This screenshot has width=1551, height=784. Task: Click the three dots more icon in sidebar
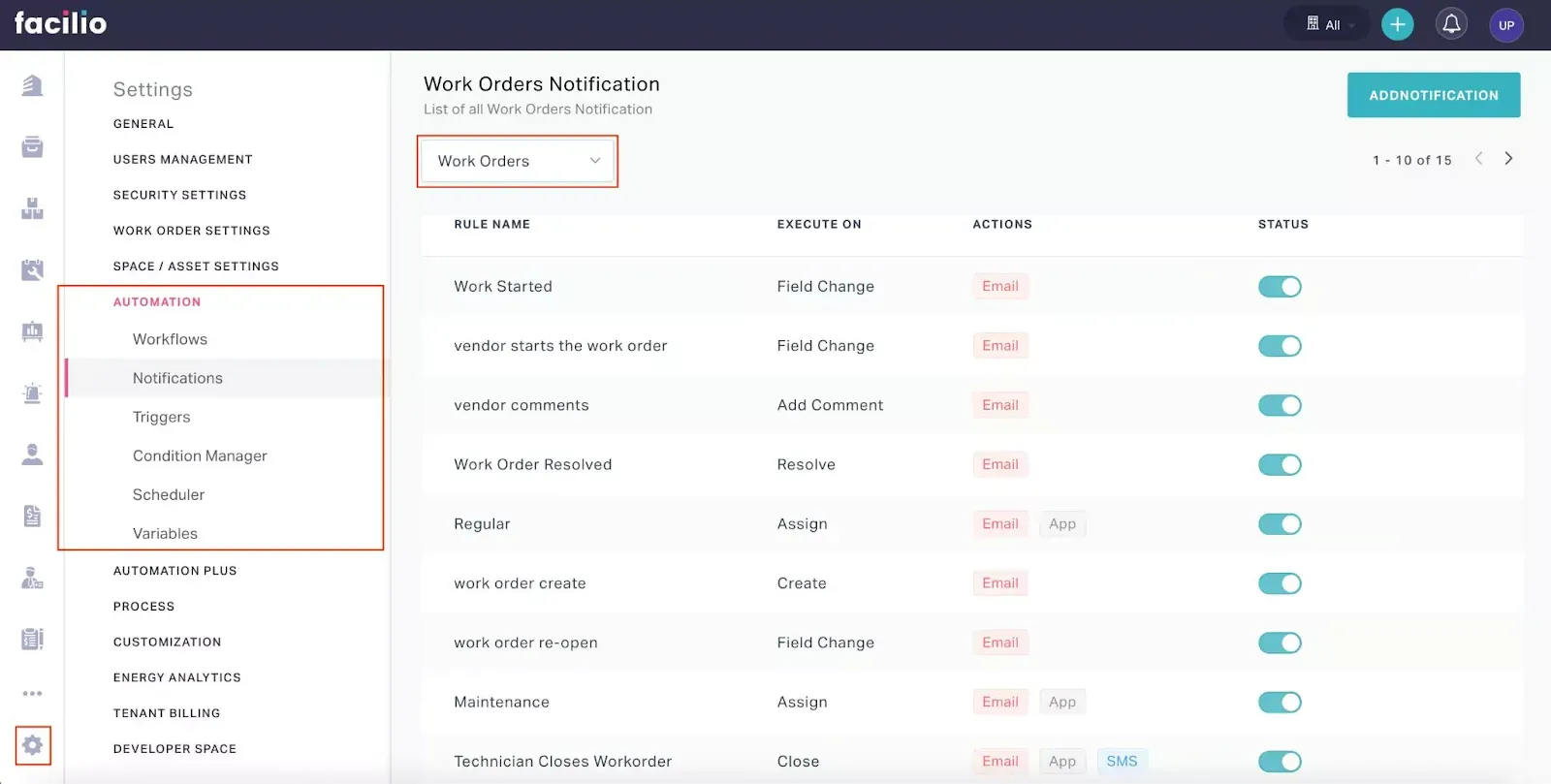coord(33,694)
